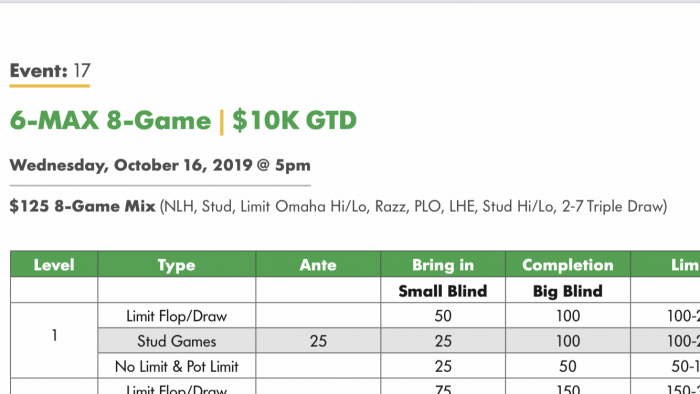
Task: Click the Ante column header
Action: tap(318, 265)
